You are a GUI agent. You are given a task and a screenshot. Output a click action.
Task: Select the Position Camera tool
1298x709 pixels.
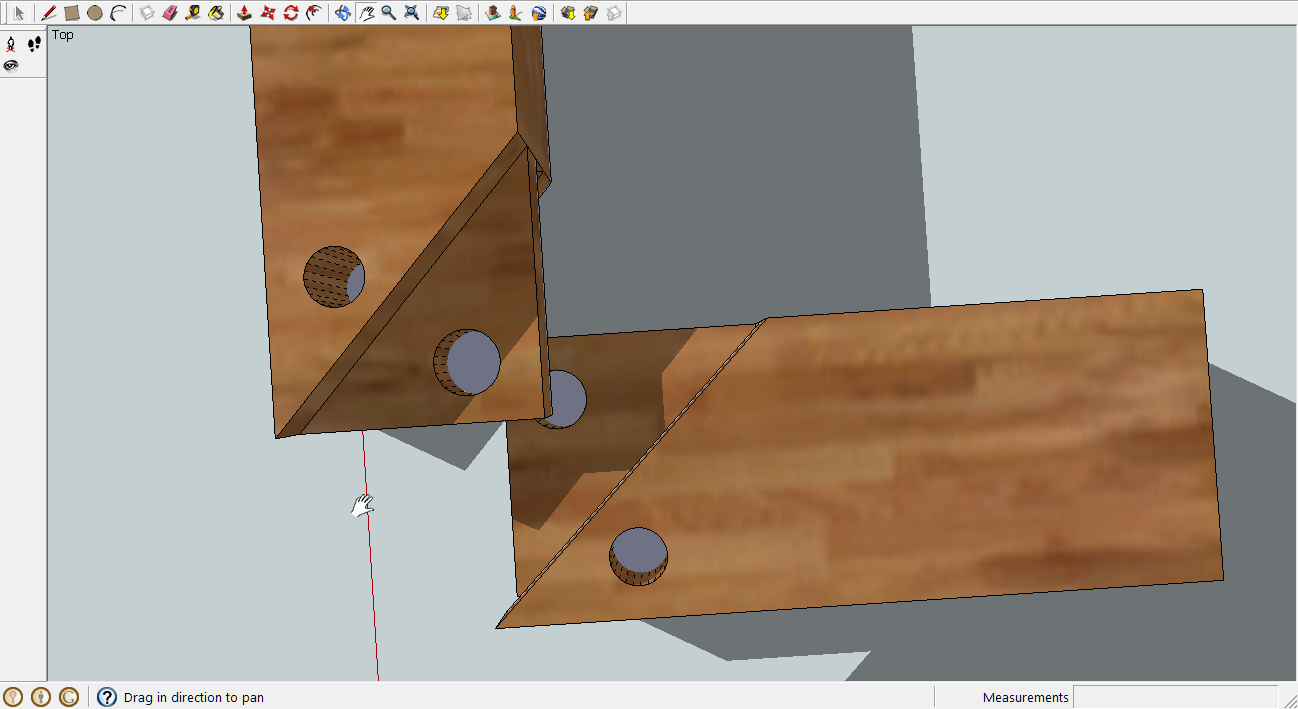click(x=12, y=44)
